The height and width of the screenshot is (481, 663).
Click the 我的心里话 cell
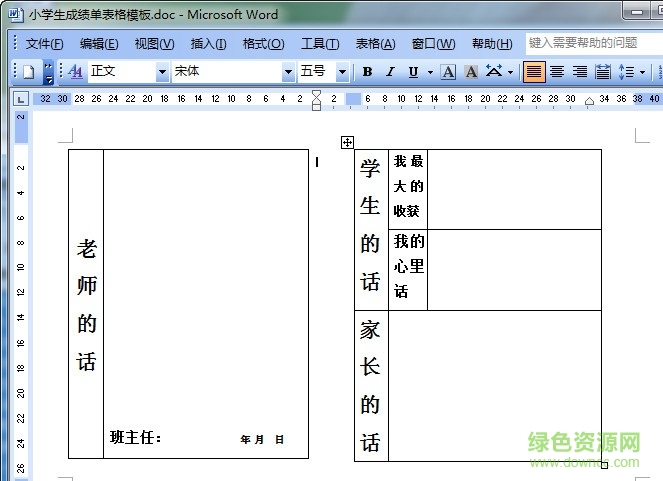408,270
